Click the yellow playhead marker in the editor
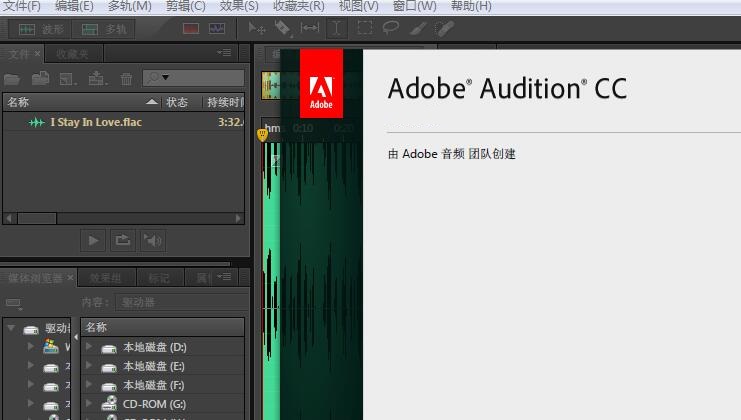The width and height of the screenshot is (741, 420). (262, 135)
